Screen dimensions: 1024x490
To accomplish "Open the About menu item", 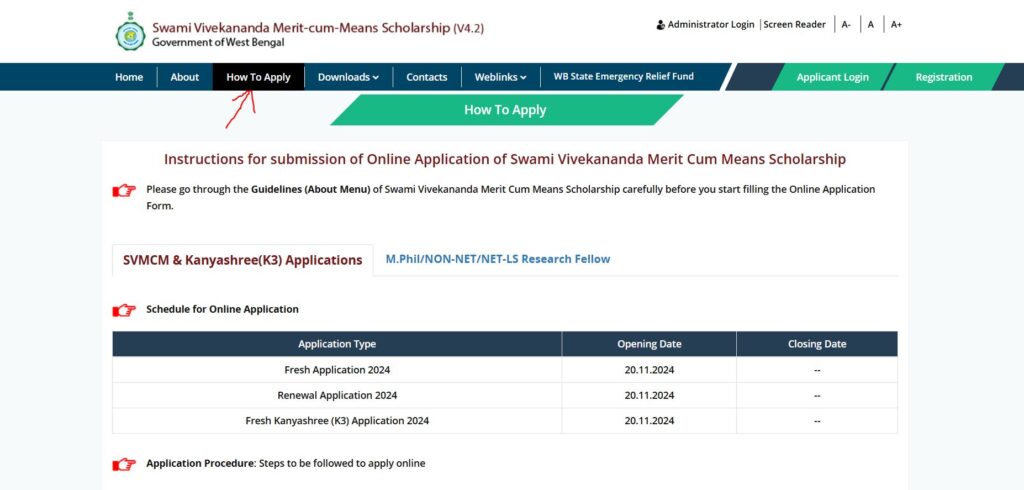I will pyautogui.click(x=184, y=77).
